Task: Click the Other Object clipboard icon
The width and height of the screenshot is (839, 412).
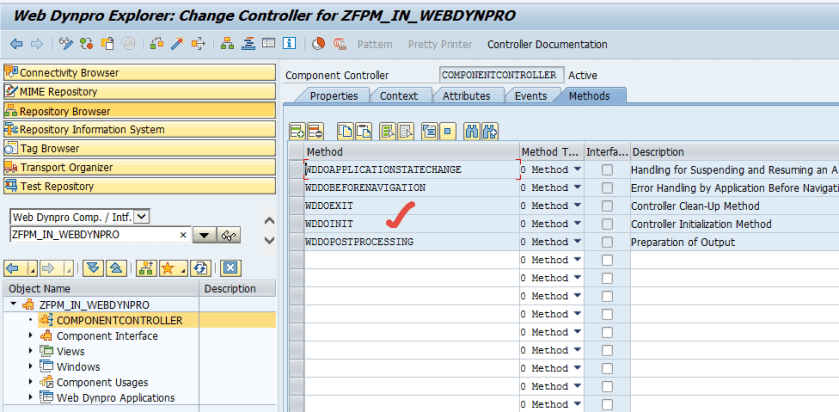Action: point(108,44)
